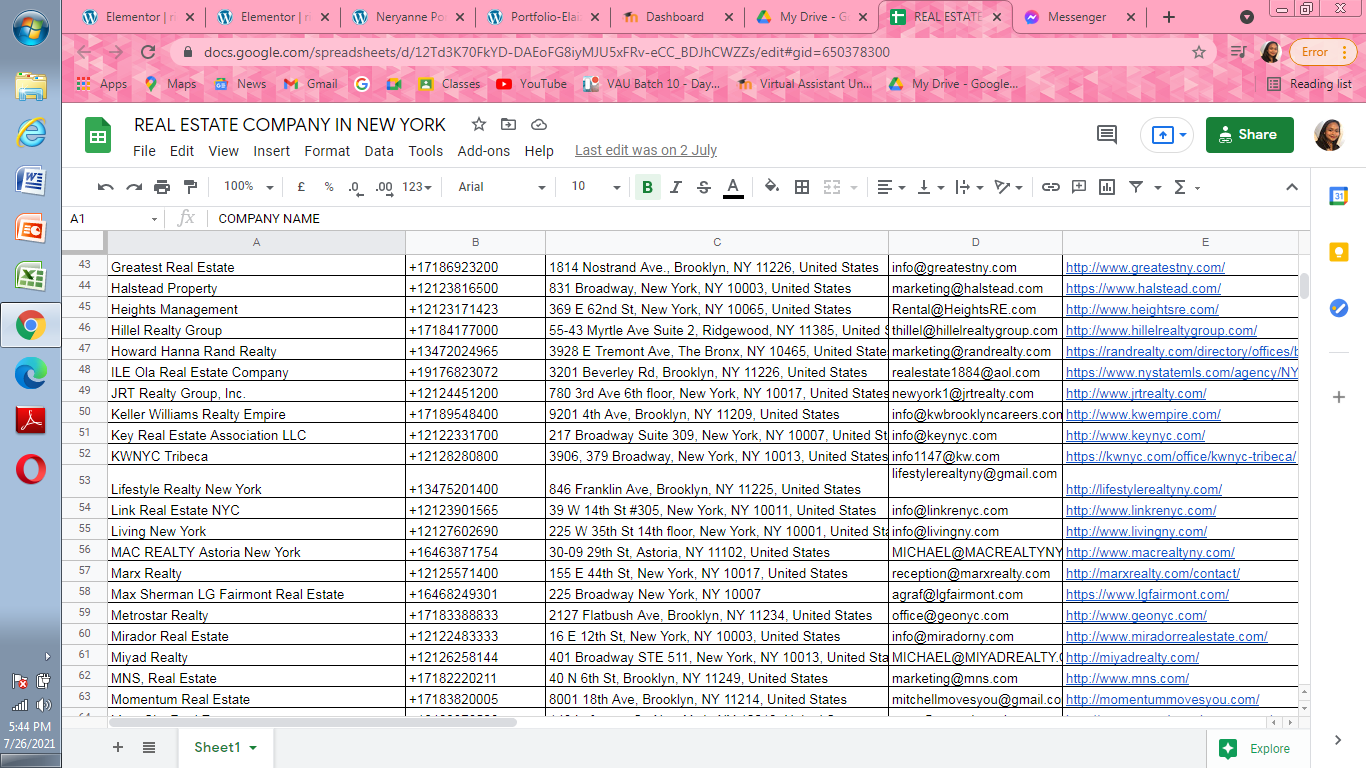1366x768 pixels.
Task: Reload the page in Chrome
Action: (x=148, y=52)
